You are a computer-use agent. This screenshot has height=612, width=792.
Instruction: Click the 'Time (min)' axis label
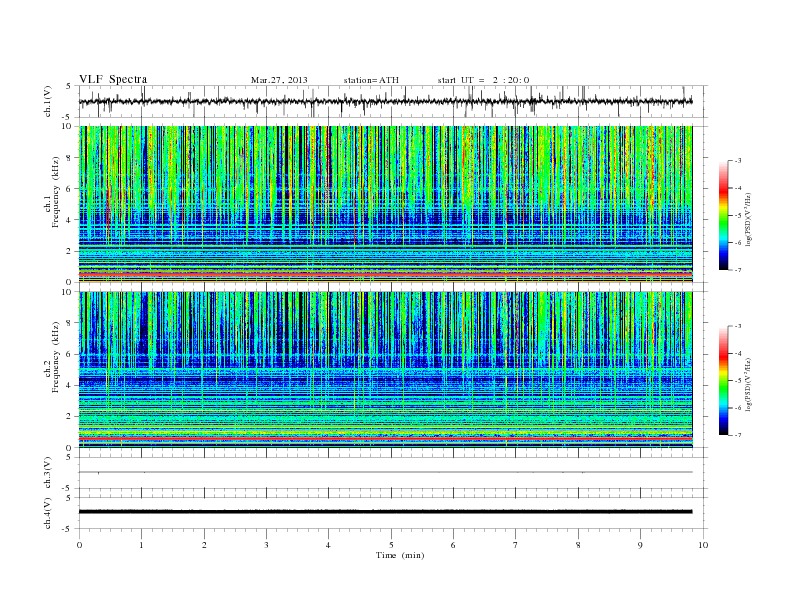point(400,555)
